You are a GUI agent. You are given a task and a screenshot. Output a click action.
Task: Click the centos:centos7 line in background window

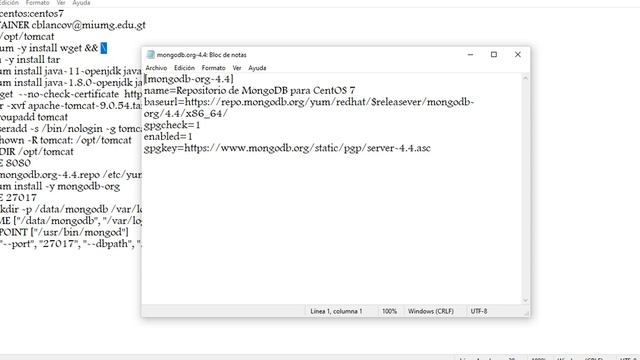pos(32,13)
